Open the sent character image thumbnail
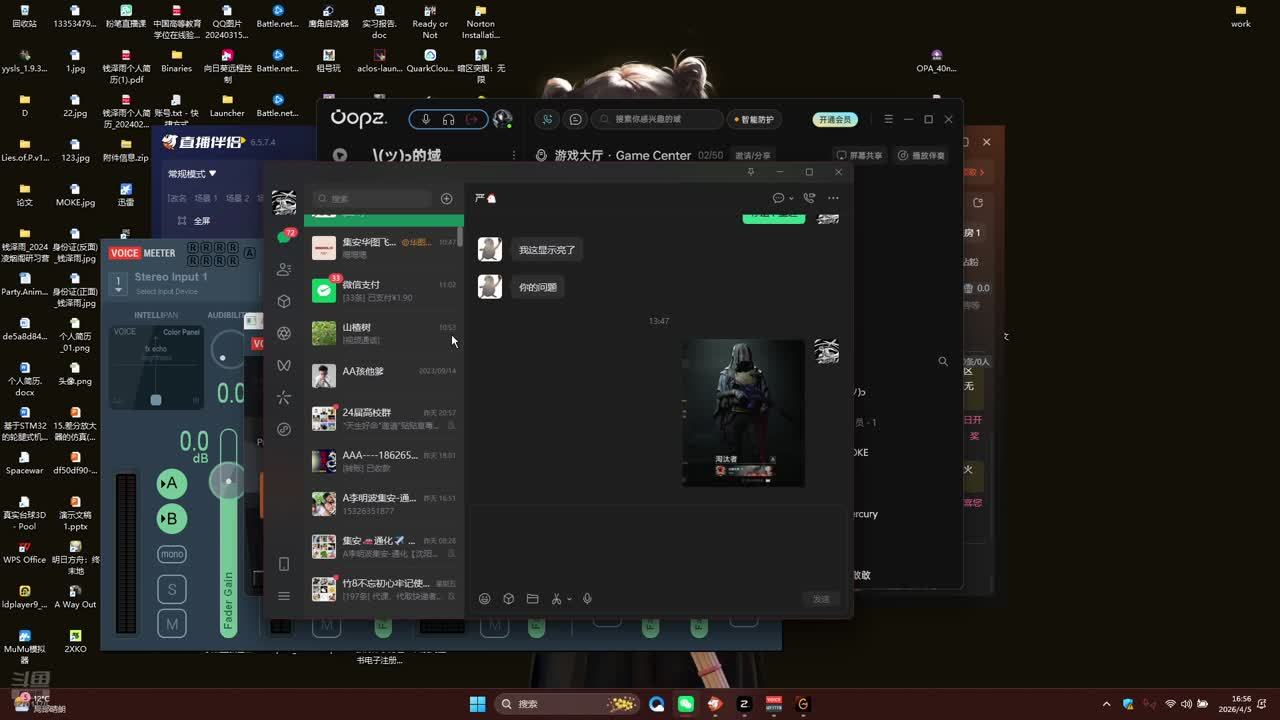1280x720 pixels. 743,413
